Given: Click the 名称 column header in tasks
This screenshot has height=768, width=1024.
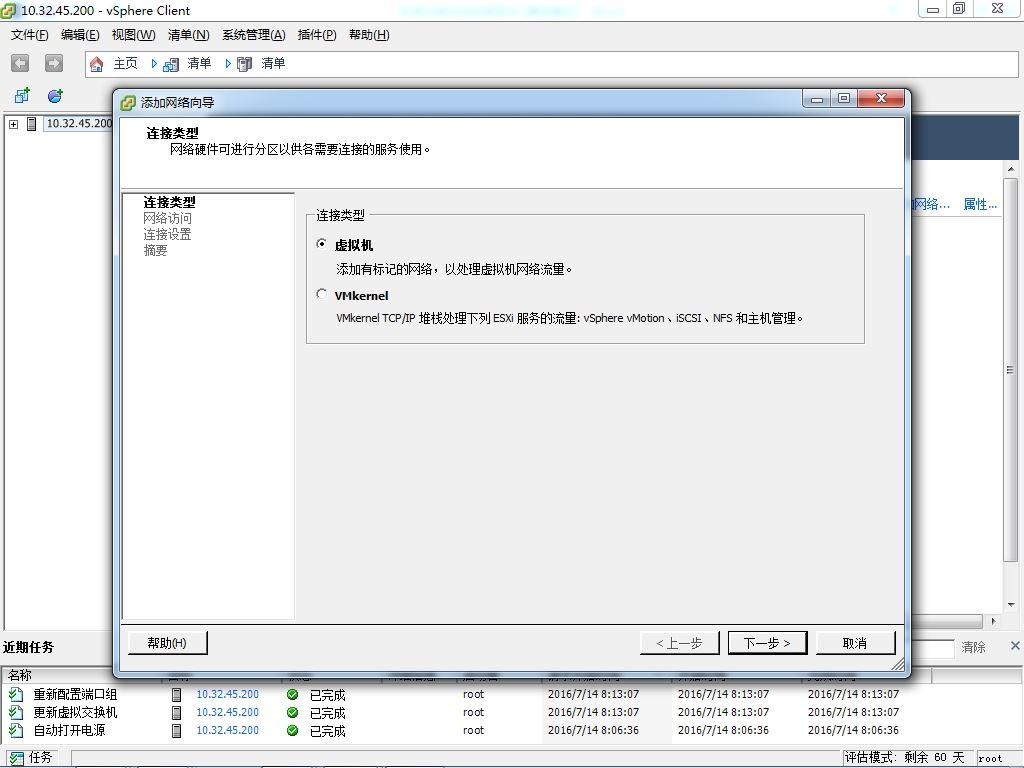Looking at the screenshot, I should pos(20,675).
